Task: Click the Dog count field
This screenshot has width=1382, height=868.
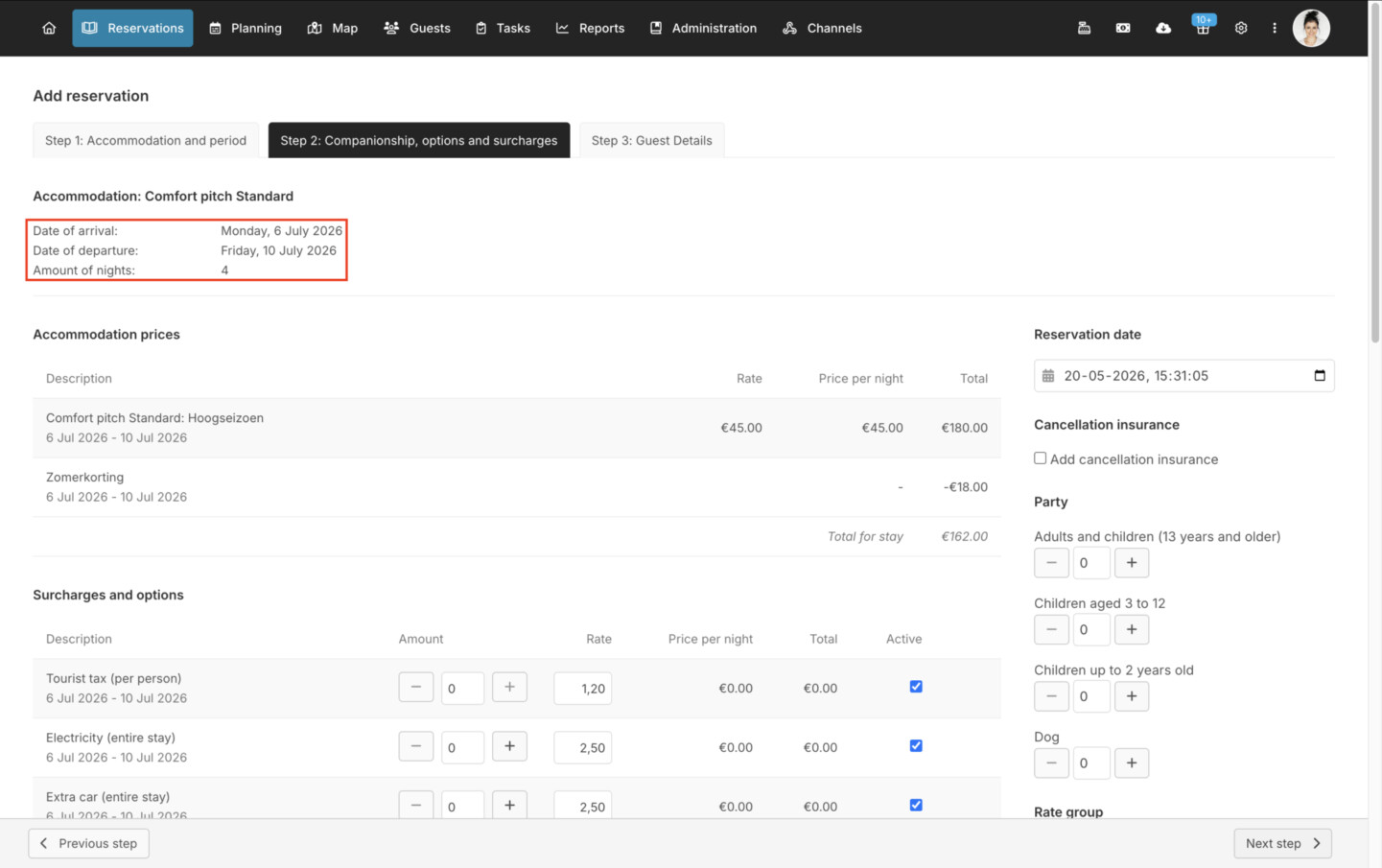Action: point(1091,763)
